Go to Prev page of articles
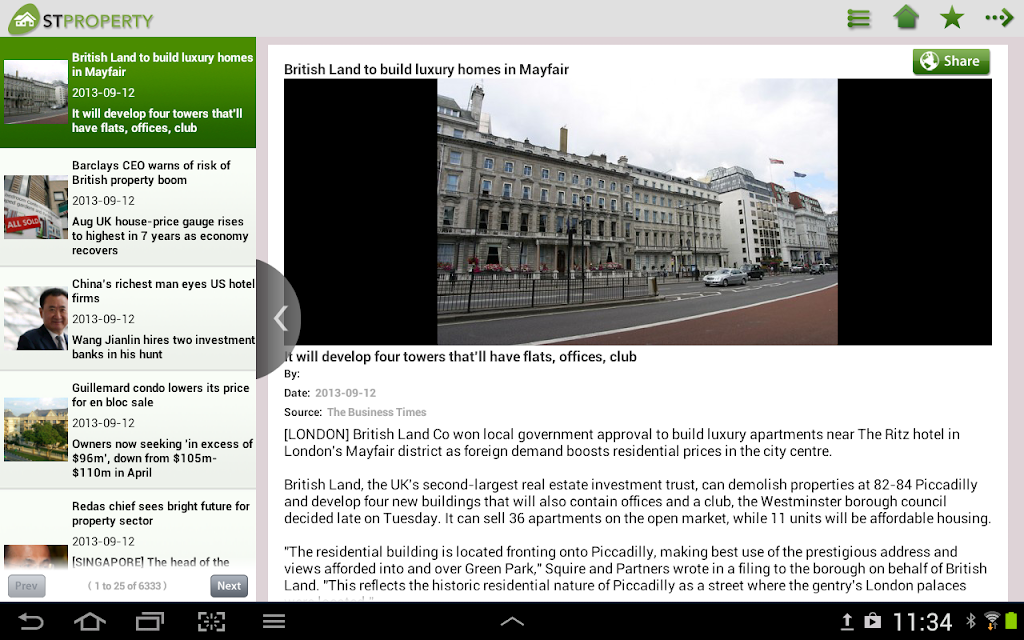The image size is (1024, 640). point(27,586)
